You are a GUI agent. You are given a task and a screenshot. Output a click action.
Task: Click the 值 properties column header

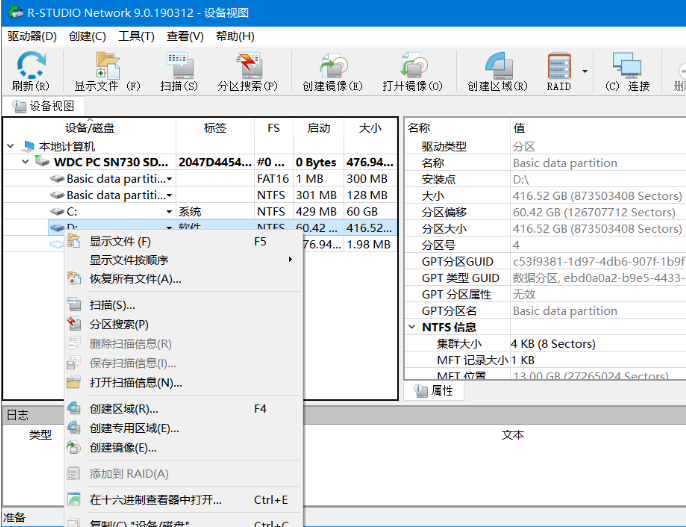[x=598, y=128]
